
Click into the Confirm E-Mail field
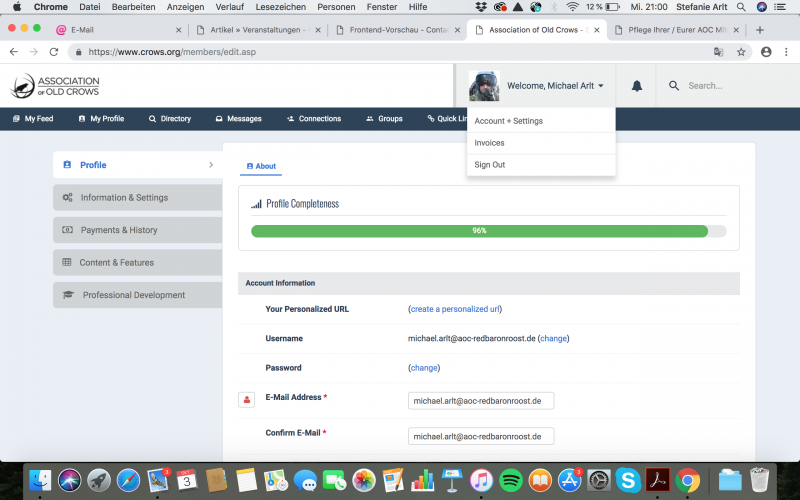pos(481,436)
